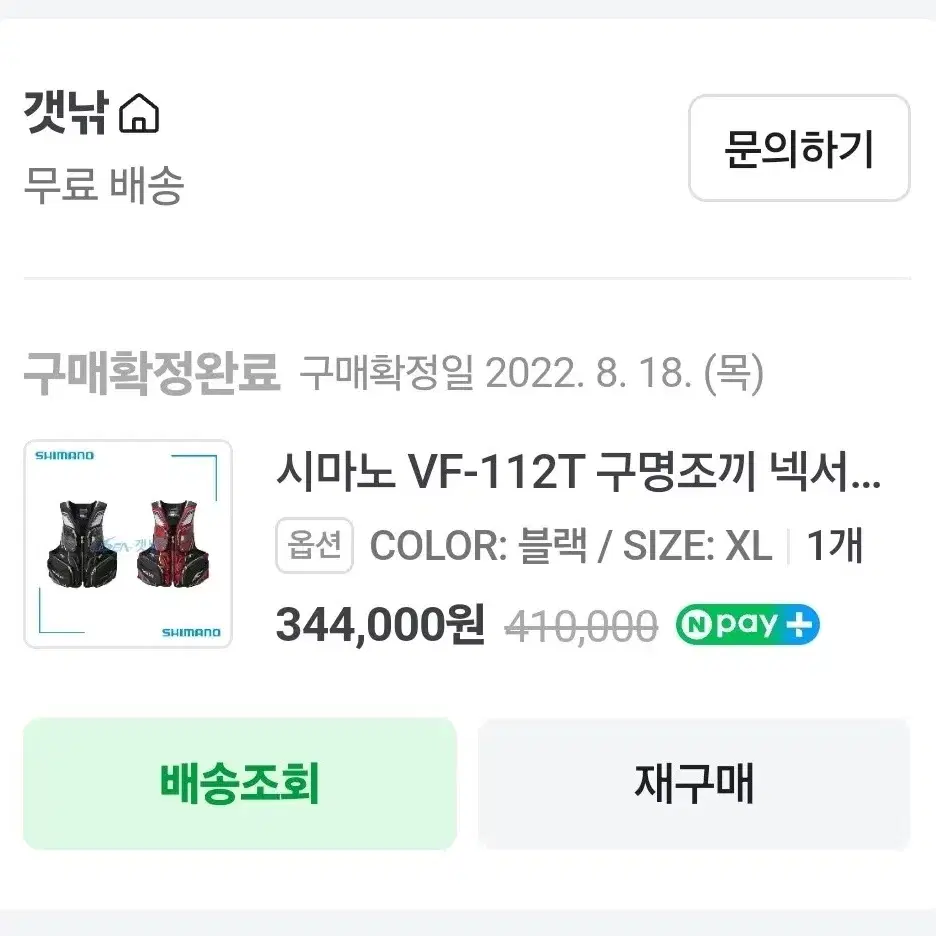
Task: Tap the Npay plus badge
Action: (x=747, y=624)
